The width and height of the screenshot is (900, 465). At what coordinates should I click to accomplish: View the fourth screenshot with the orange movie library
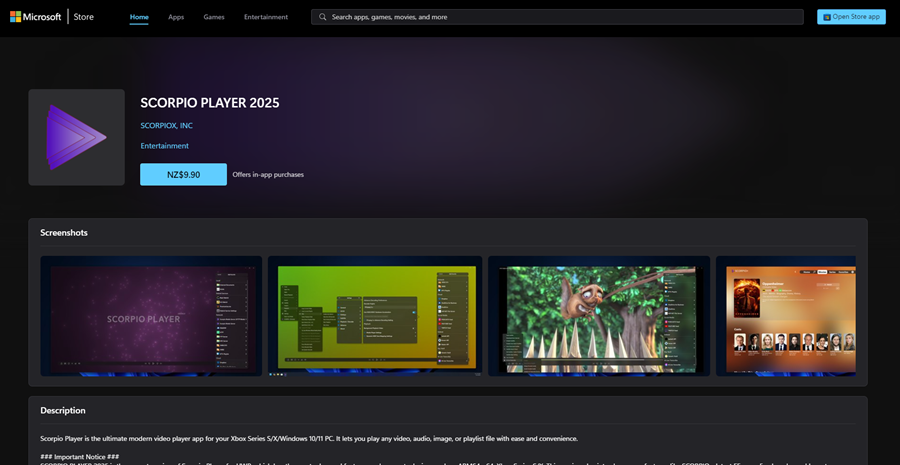785,316
